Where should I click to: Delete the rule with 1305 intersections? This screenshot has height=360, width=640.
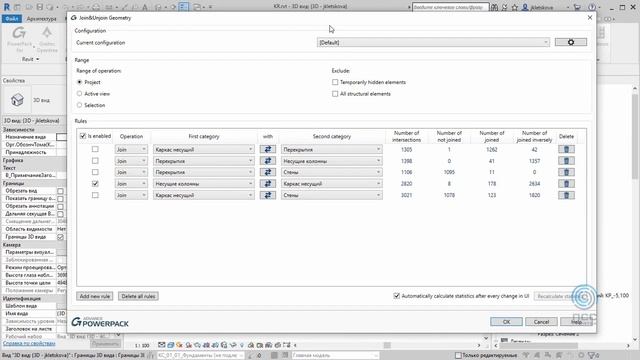click(x=566, y=149)
